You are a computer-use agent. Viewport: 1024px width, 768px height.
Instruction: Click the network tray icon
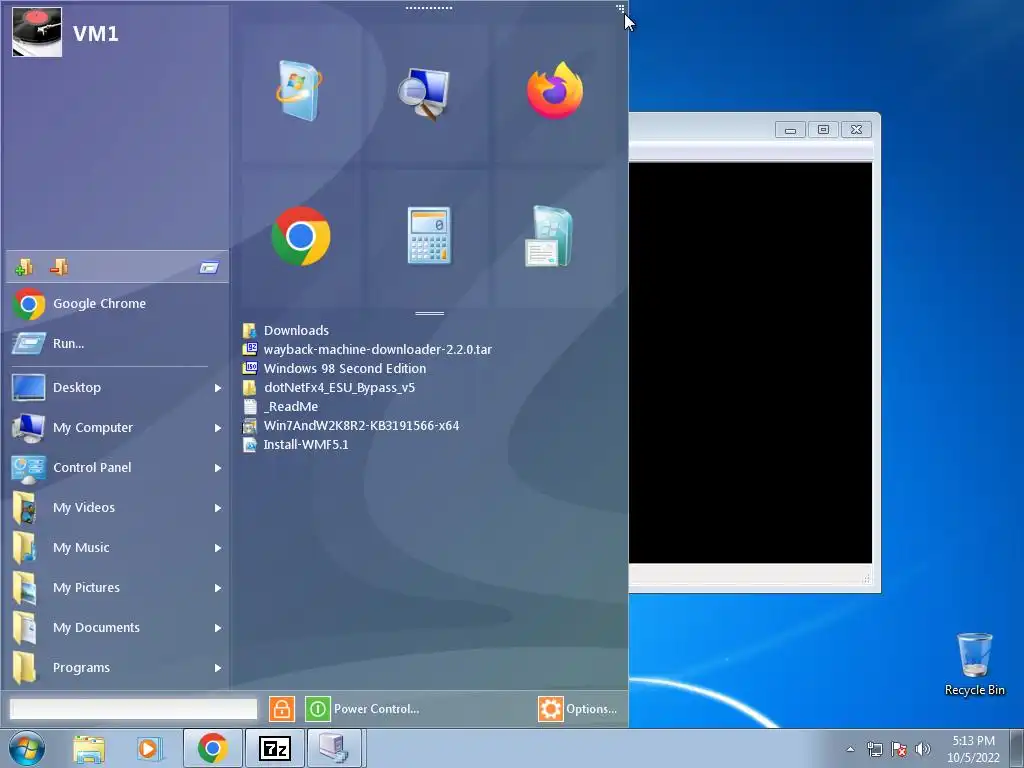[x=874, y=749]
